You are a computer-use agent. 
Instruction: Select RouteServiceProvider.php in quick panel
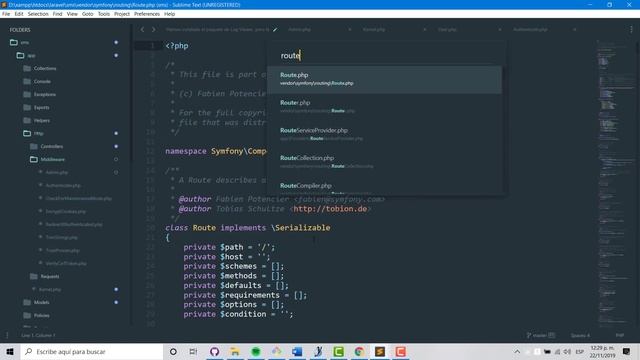[384, 134]
